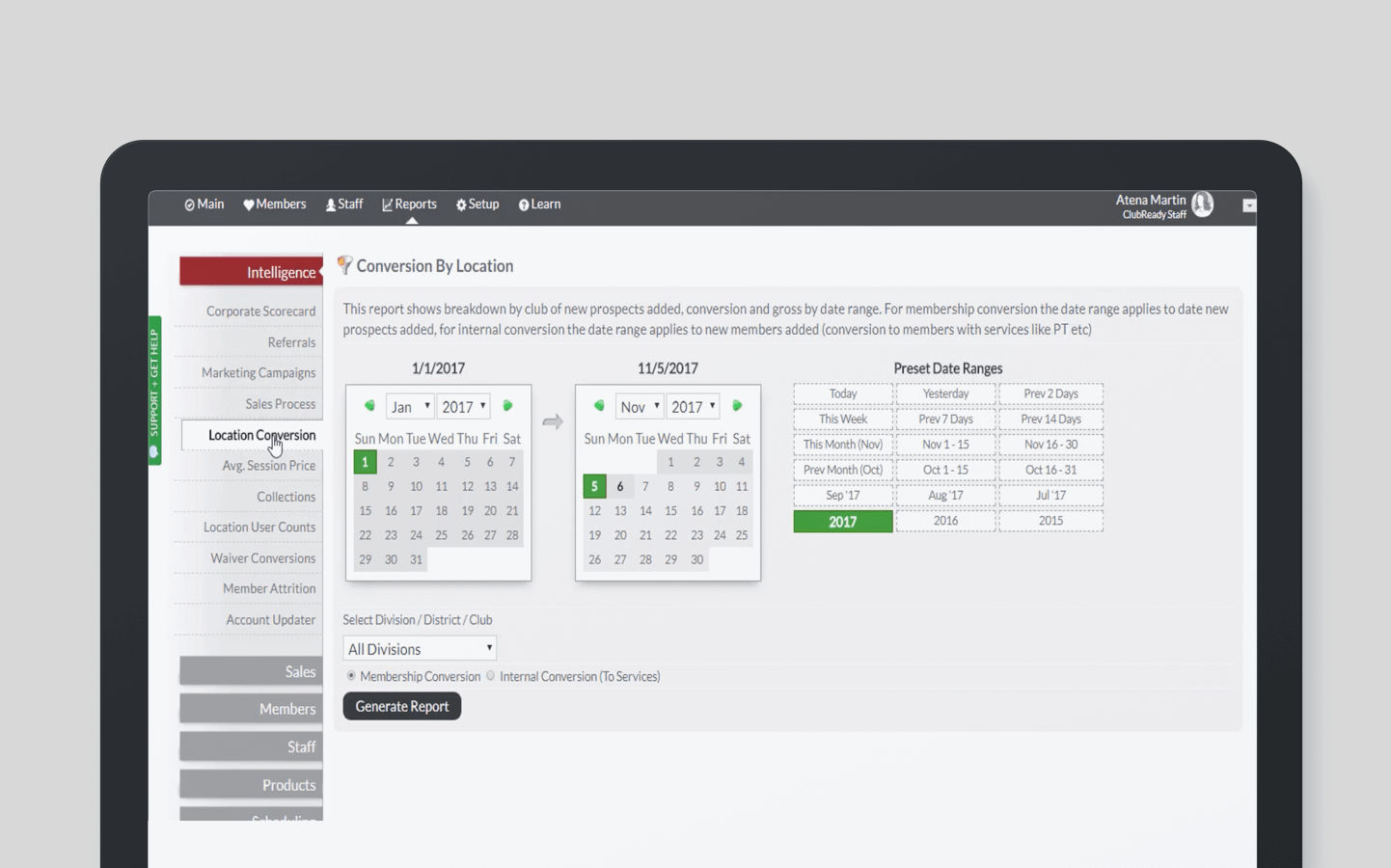Expand the Members sidebar section

tap(251, 709)
